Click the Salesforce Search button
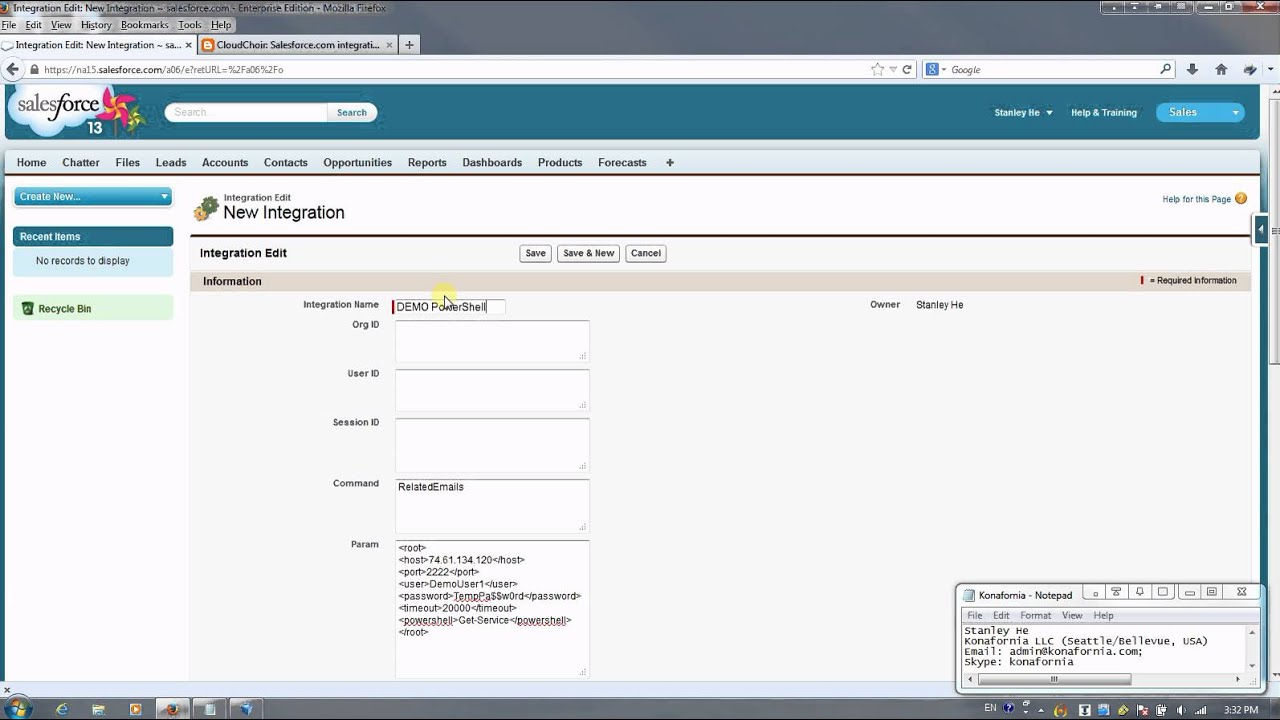This screenshot has width=1280, height=720. (352, 112)
